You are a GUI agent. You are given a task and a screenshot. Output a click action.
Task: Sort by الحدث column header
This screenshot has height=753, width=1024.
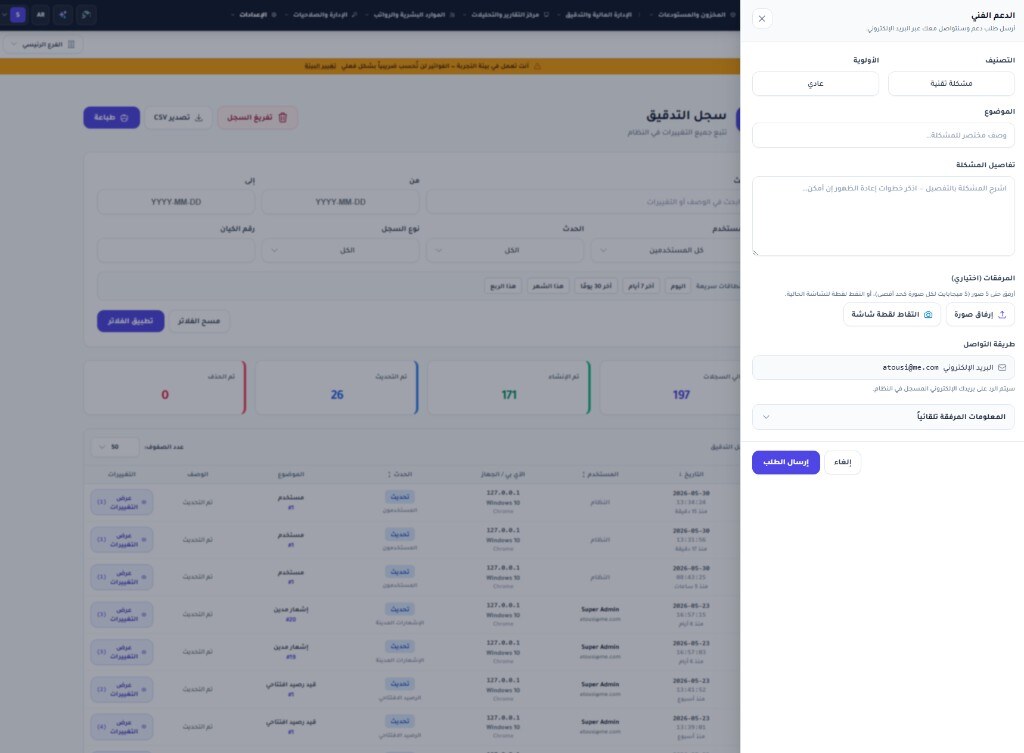pyautogui.click(x=400, y=474)
